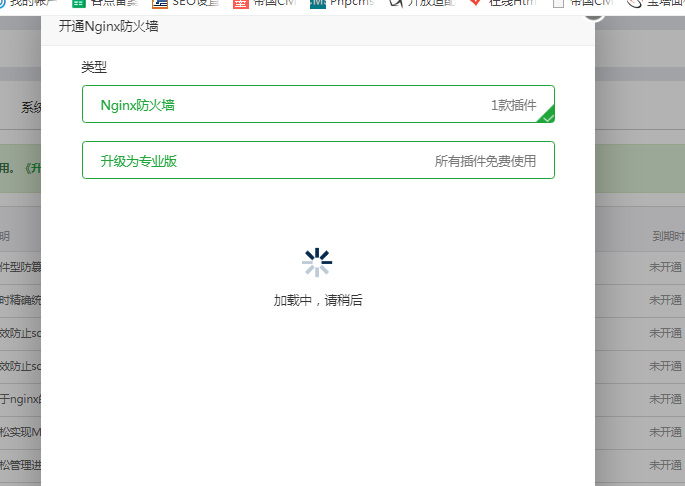Choose the 升级为专业版 option

tap(318, 160)
